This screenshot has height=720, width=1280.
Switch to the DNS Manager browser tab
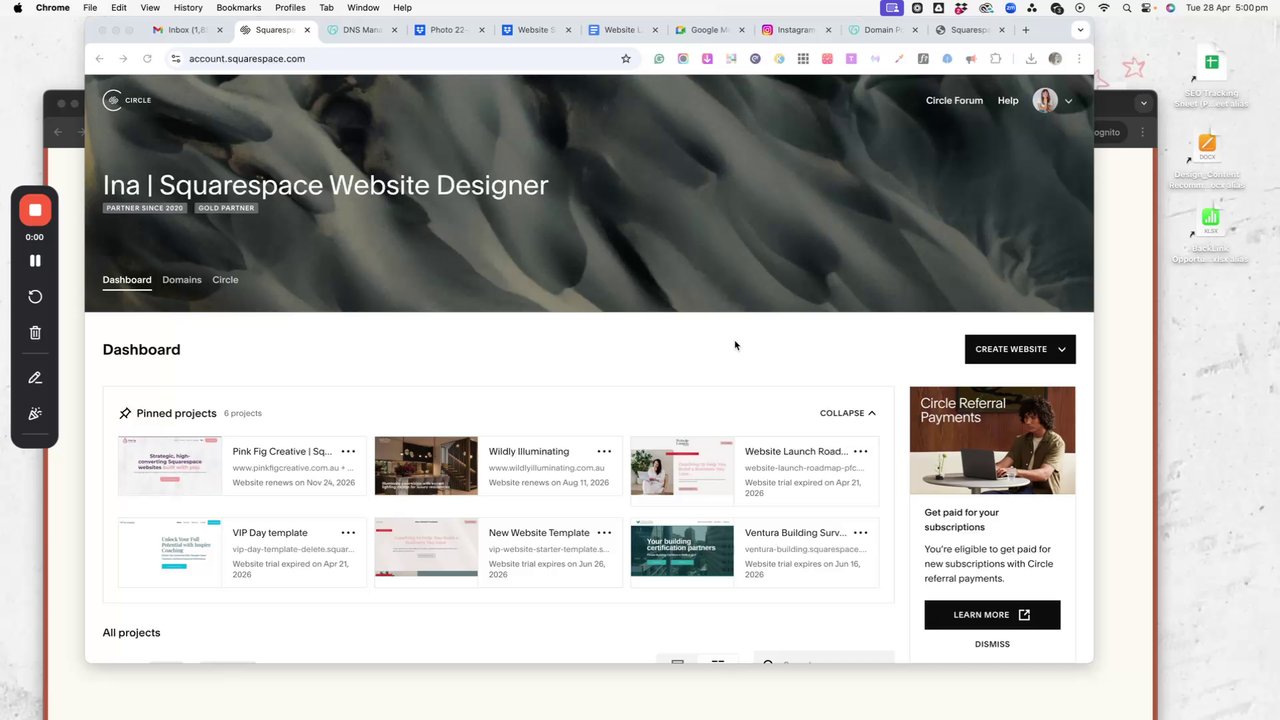[x=361, y=30]
